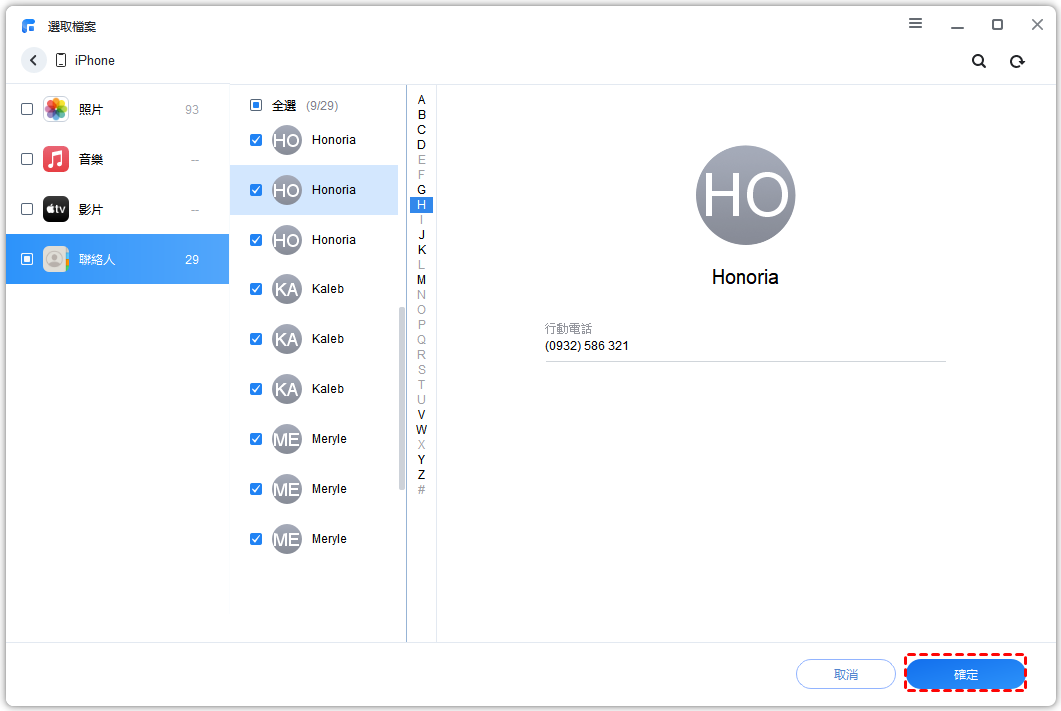Uncheck the first Kaleb contact checkbox
Image resolution: width=1061 pixels, height=711 pixels.
[256, 289]
